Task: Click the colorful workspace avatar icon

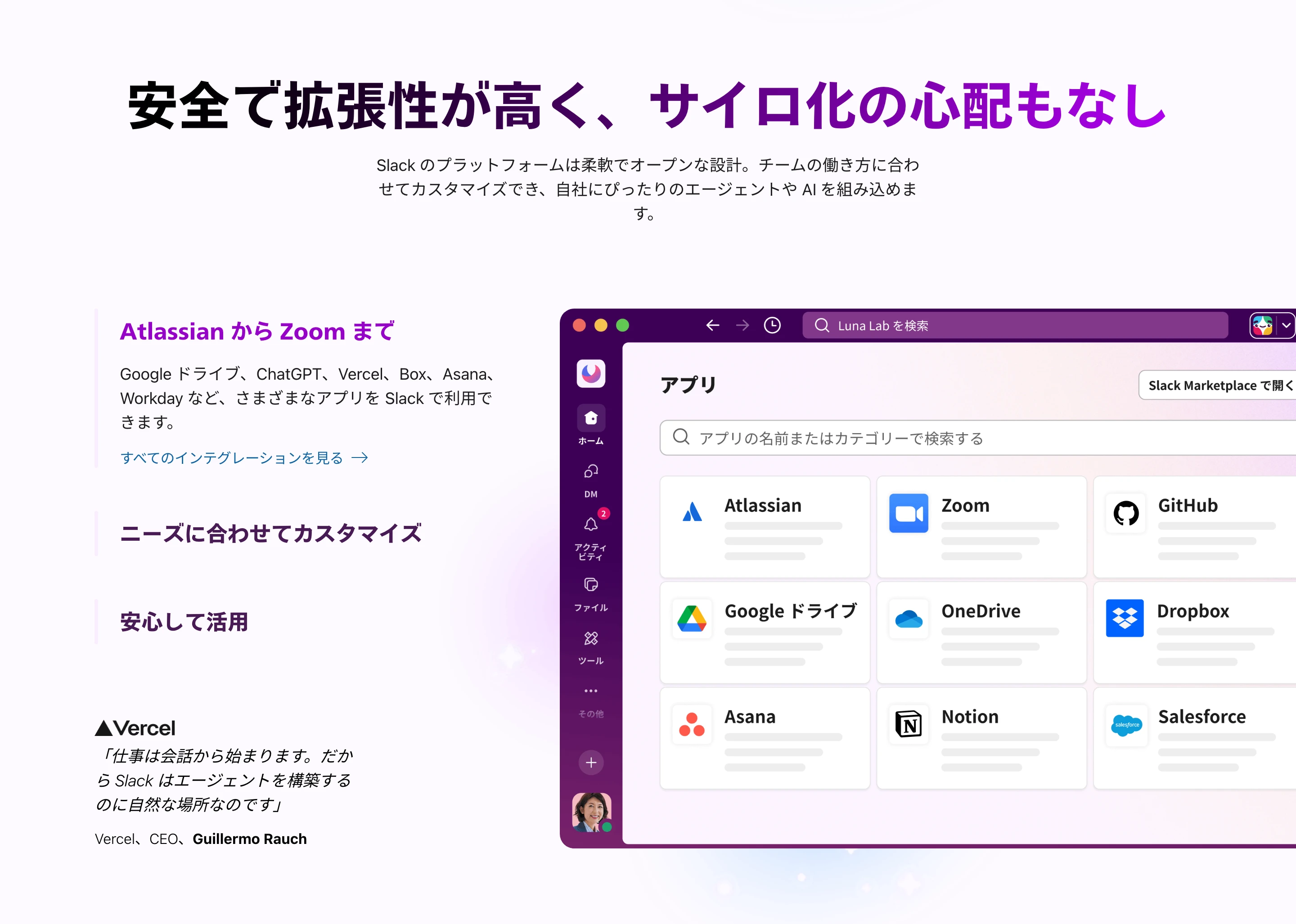Action: pyautogui.click(x=1262, y=325)
